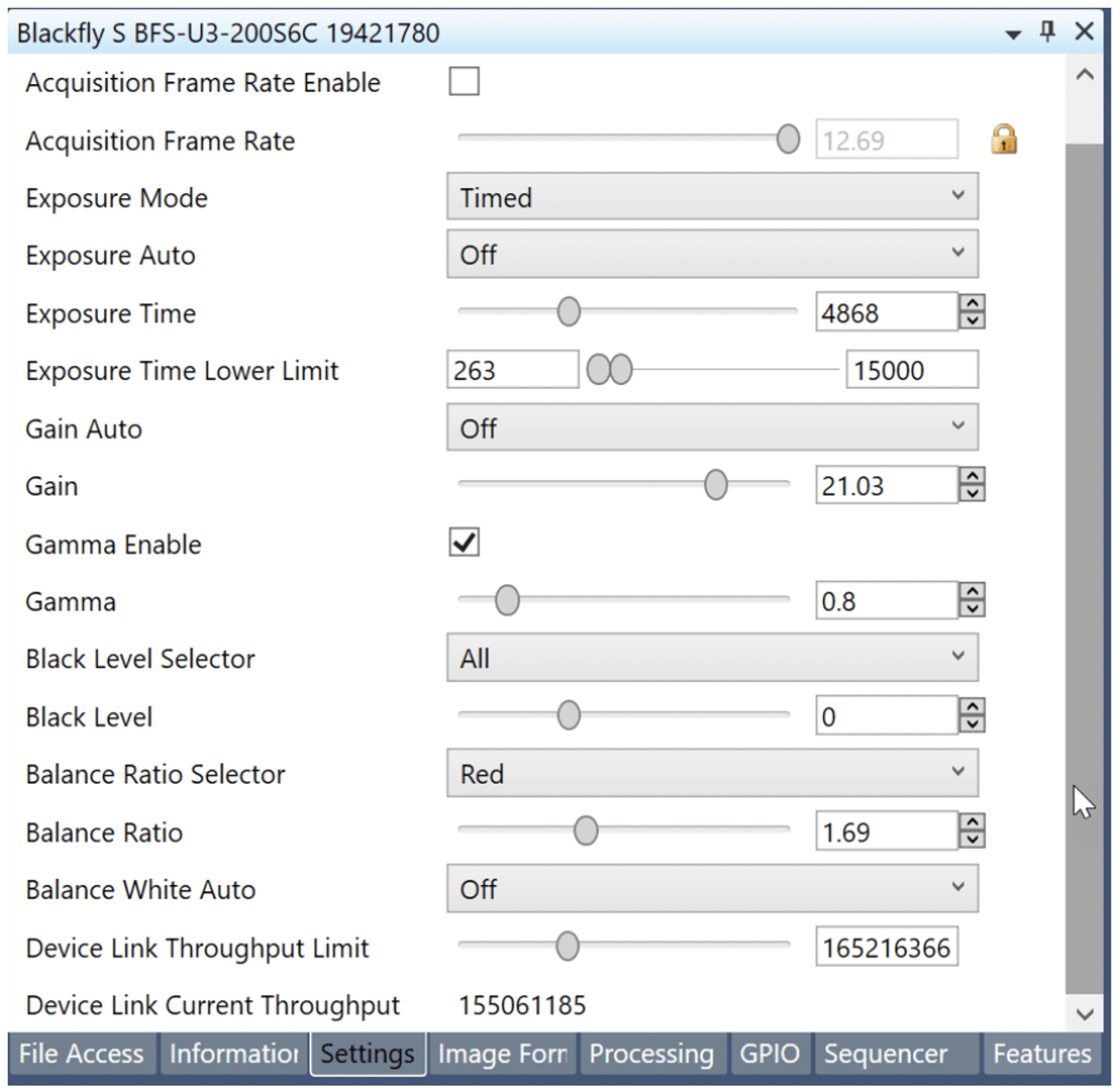Click the Device Link Throughput Limit slider handle
The width and height of the screenshot is (1120, 1091).
tap(568, 946)
